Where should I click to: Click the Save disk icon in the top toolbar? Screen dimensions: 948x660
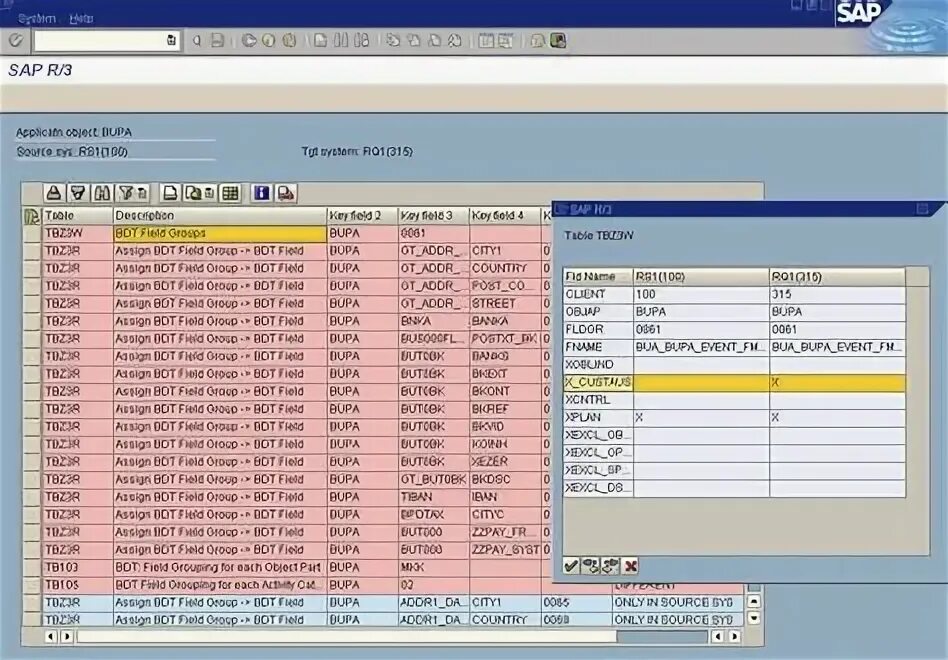click(x=217, y=40)
